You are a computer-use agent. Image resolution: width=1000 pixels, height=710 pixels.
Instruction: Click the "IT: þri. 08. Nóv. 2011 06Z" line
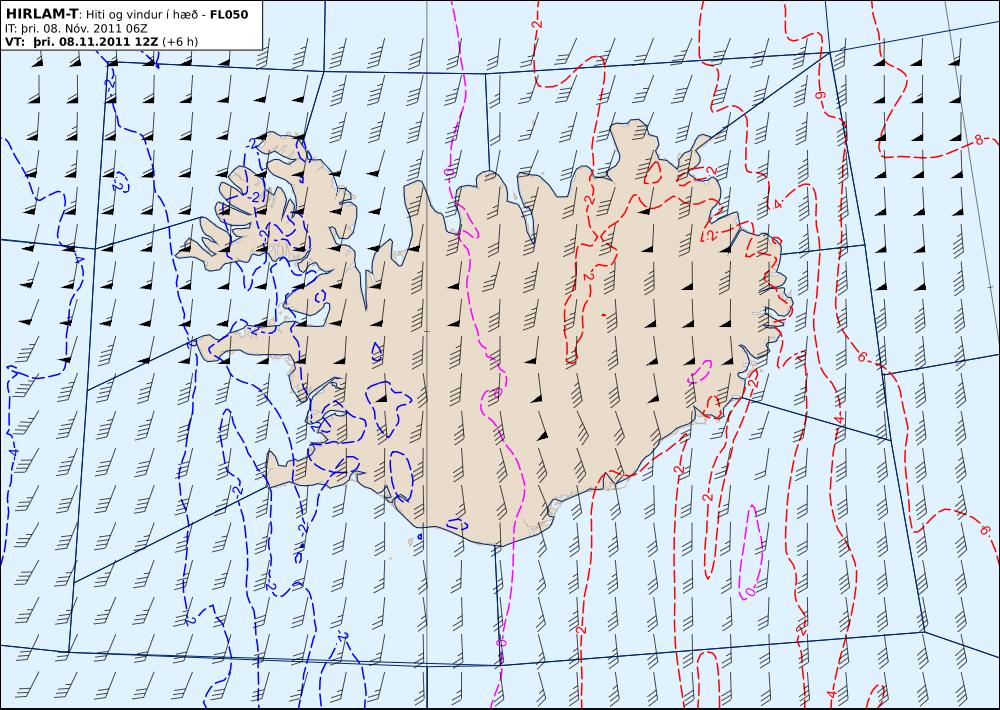tap(76, 29)
